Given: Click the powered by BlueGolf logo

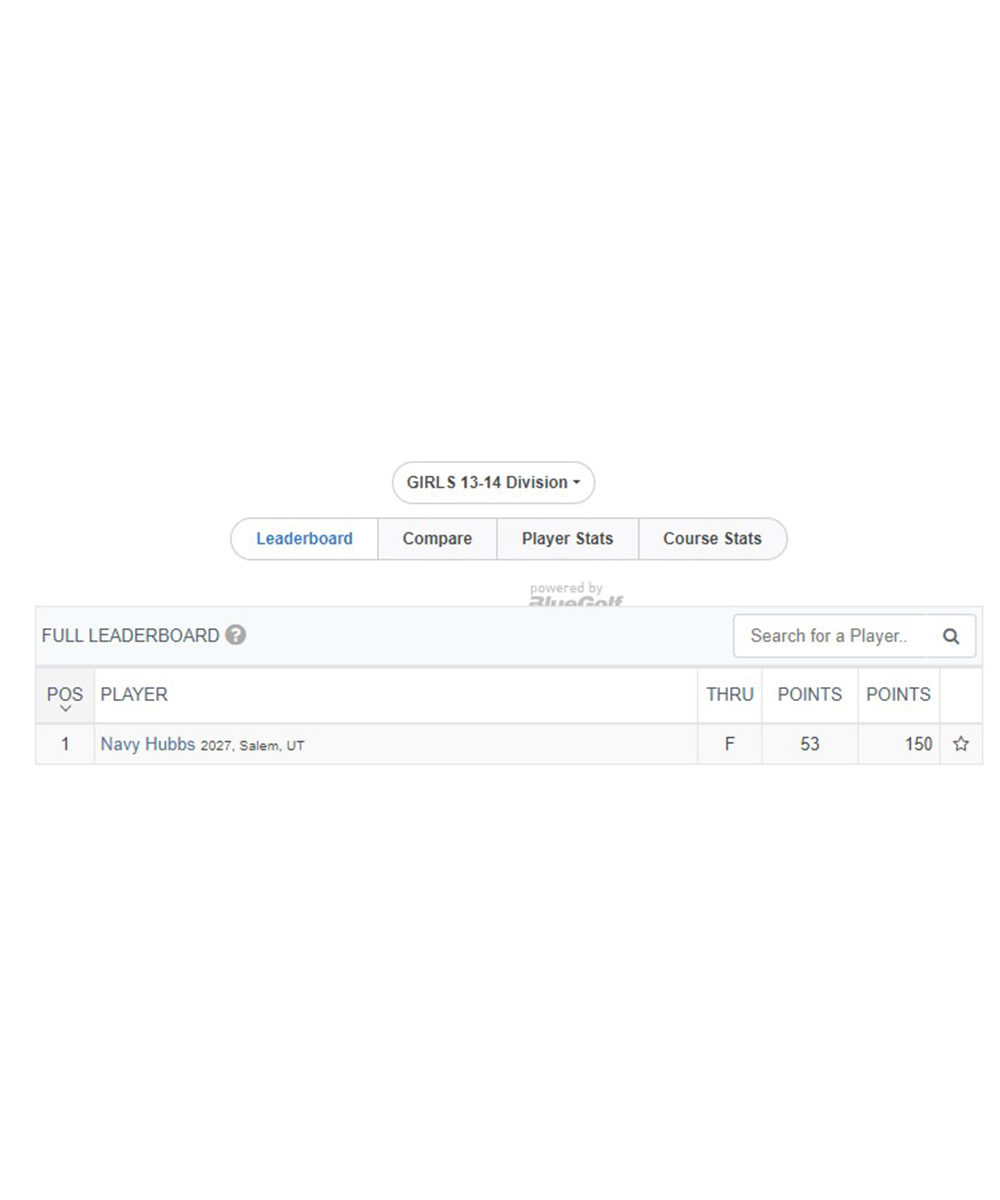Looking at the screenshot, I should tap(575, 596).
